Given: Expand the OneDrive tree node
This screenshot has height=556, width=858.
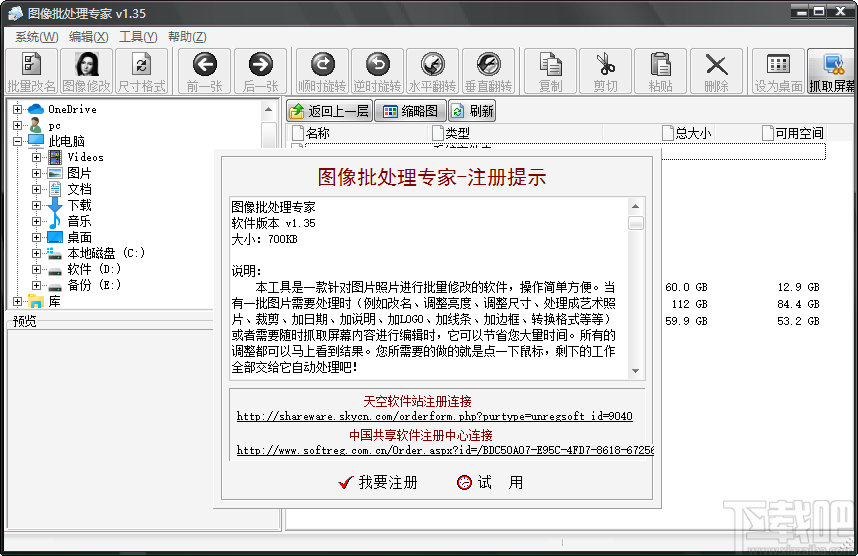Looking at the screenshot, I should [18, 109].
